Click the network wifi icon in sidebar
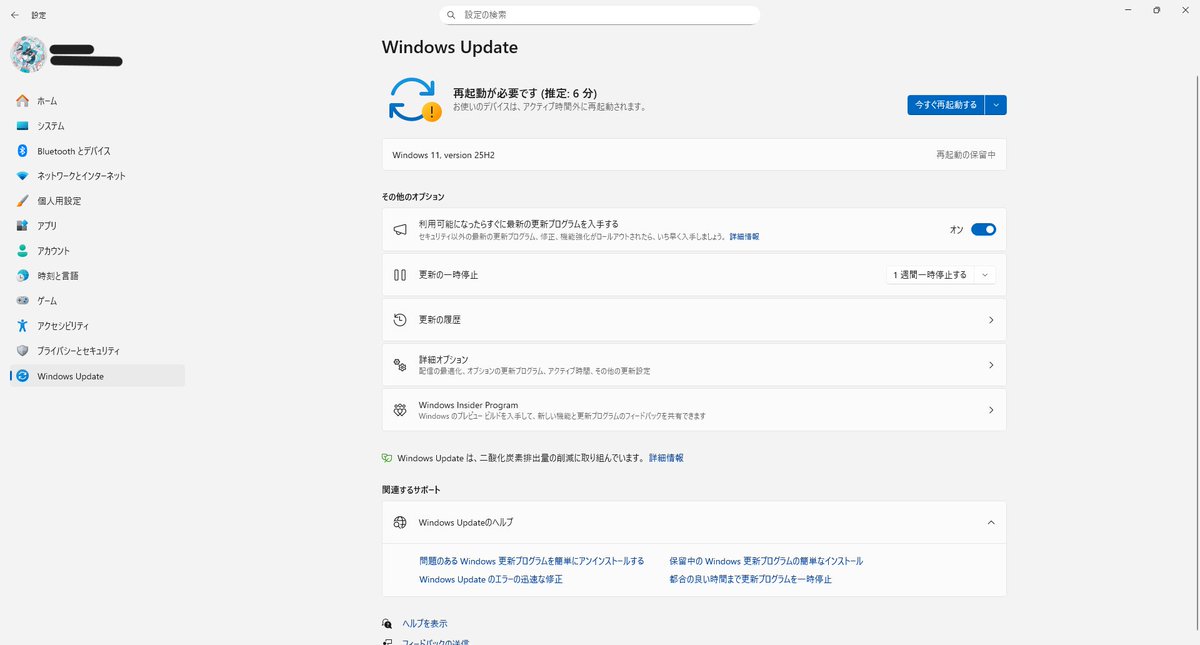The image size is (1200, 645). pyautogui.click(x=22, y=176)
